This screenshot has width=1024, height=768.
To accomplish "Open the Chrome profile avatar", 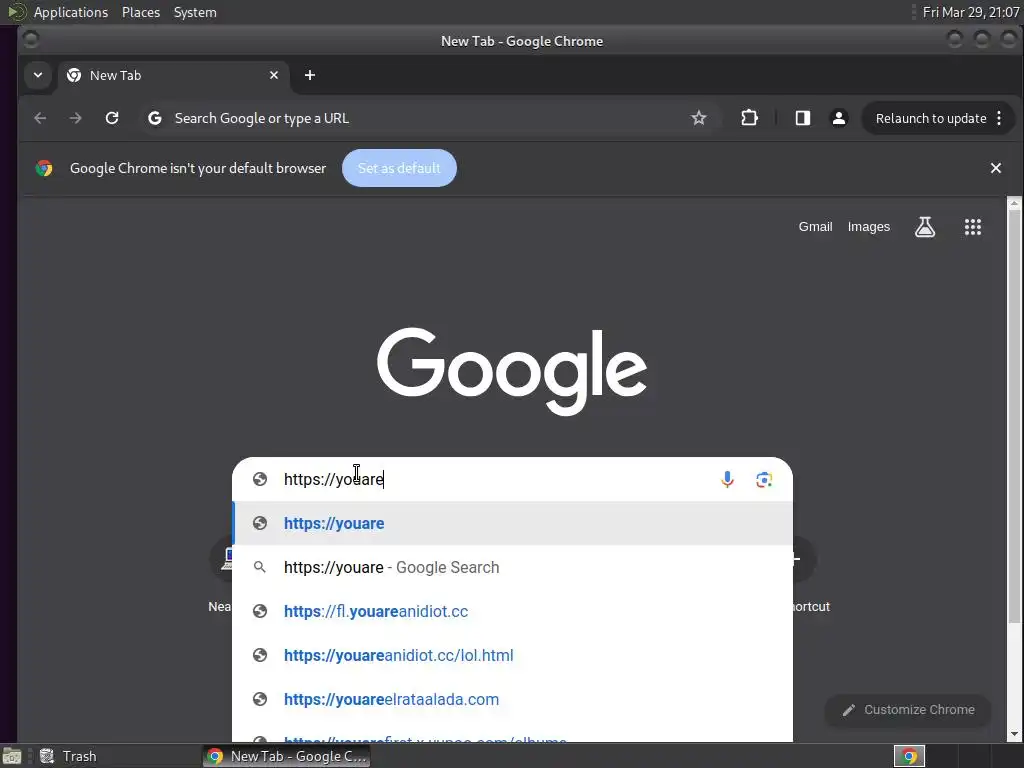I will (839, 118).
